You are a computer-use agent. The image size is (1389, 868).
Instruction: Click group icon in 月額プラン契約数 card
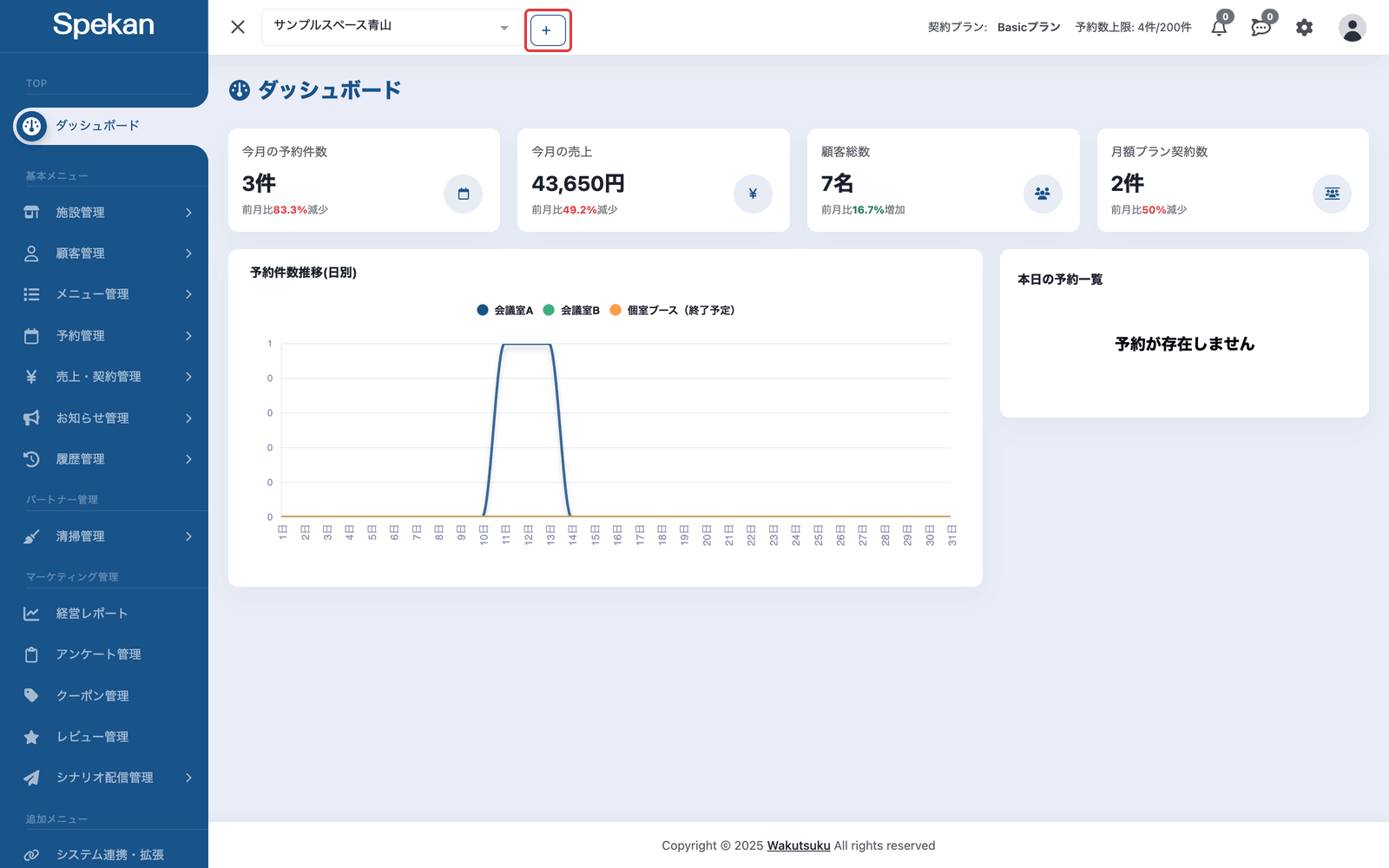pos(1332,194)
